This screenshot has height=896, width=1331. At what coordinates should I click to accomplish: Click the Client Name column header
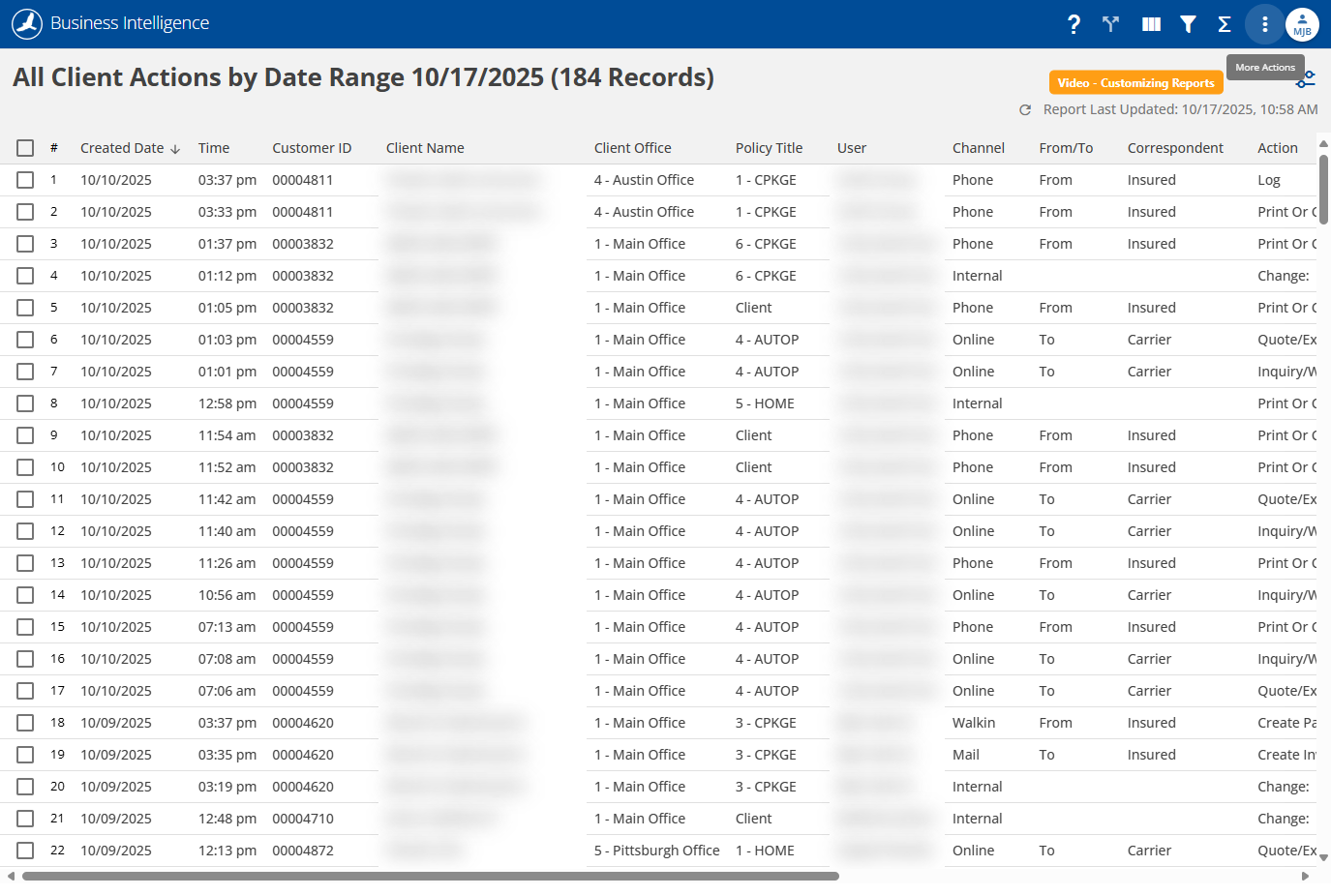(x=425, y=148)
